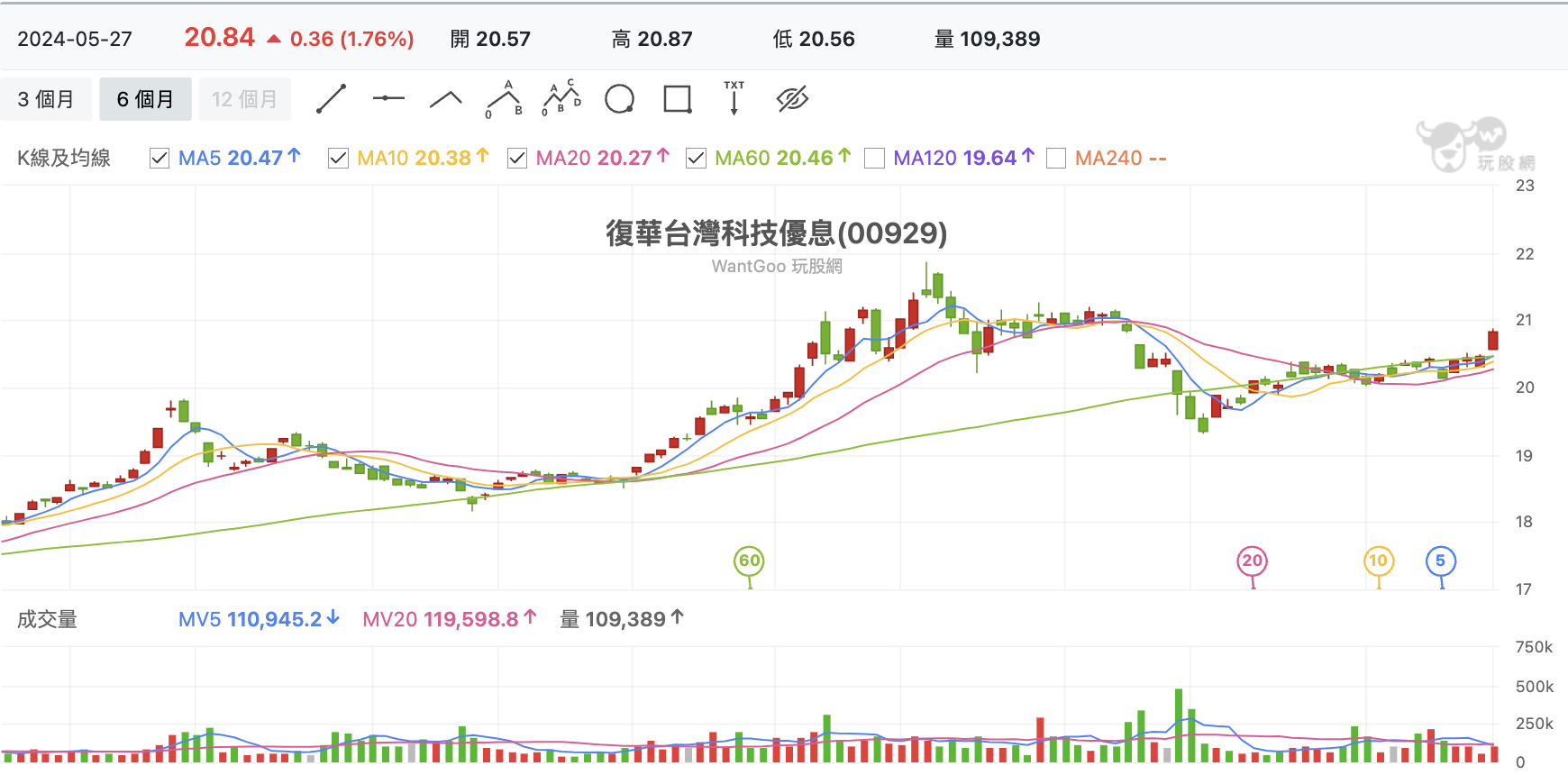Click the low price 低 20.56
The height and width of the screenshot is (775, 1568).
coord(814,39)
